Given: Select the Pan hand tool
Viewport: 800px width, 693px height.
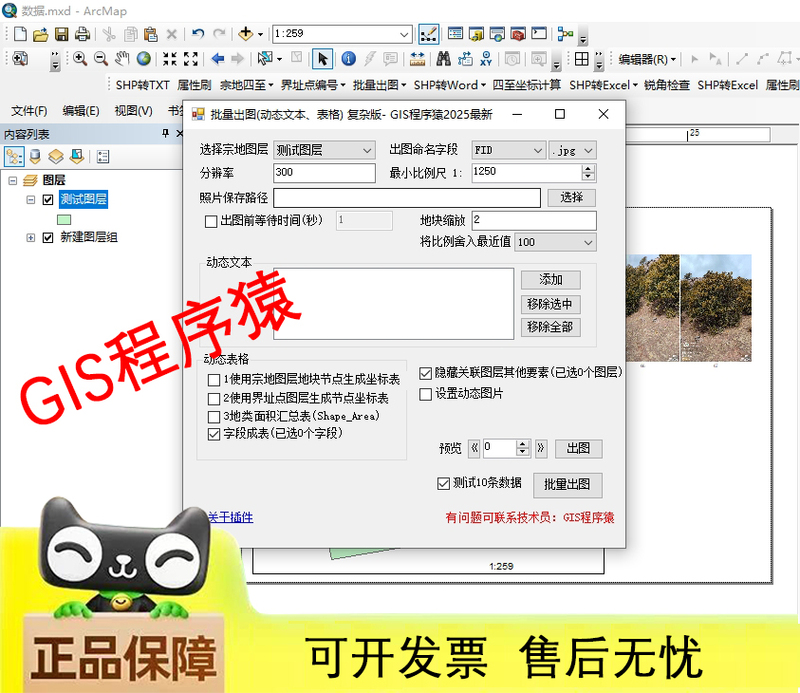Looking at the screenshot, I should (x=121, y=59).
